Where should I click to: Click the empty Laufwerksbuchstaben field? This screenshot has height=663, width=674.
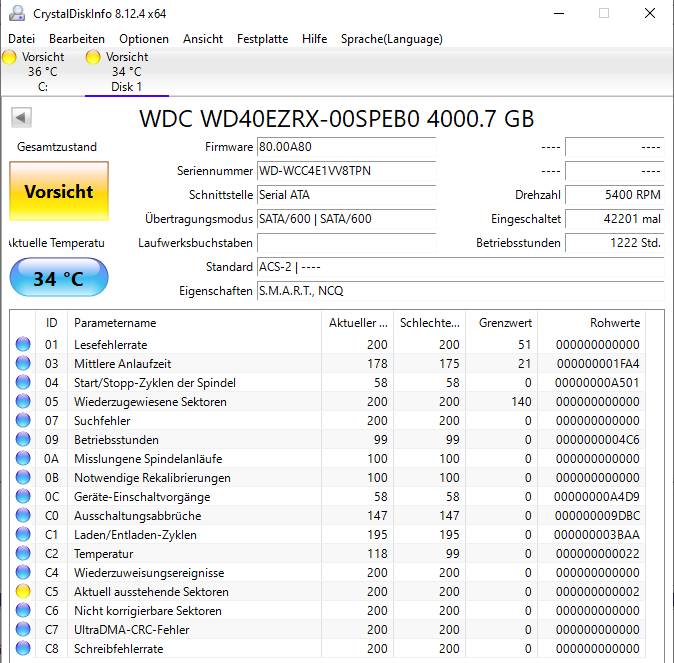346,243
